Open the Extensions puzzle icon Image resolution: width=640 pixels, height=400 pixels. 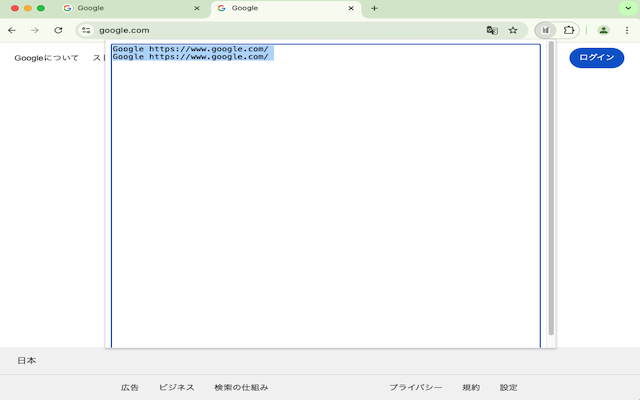tap(570, 30)
